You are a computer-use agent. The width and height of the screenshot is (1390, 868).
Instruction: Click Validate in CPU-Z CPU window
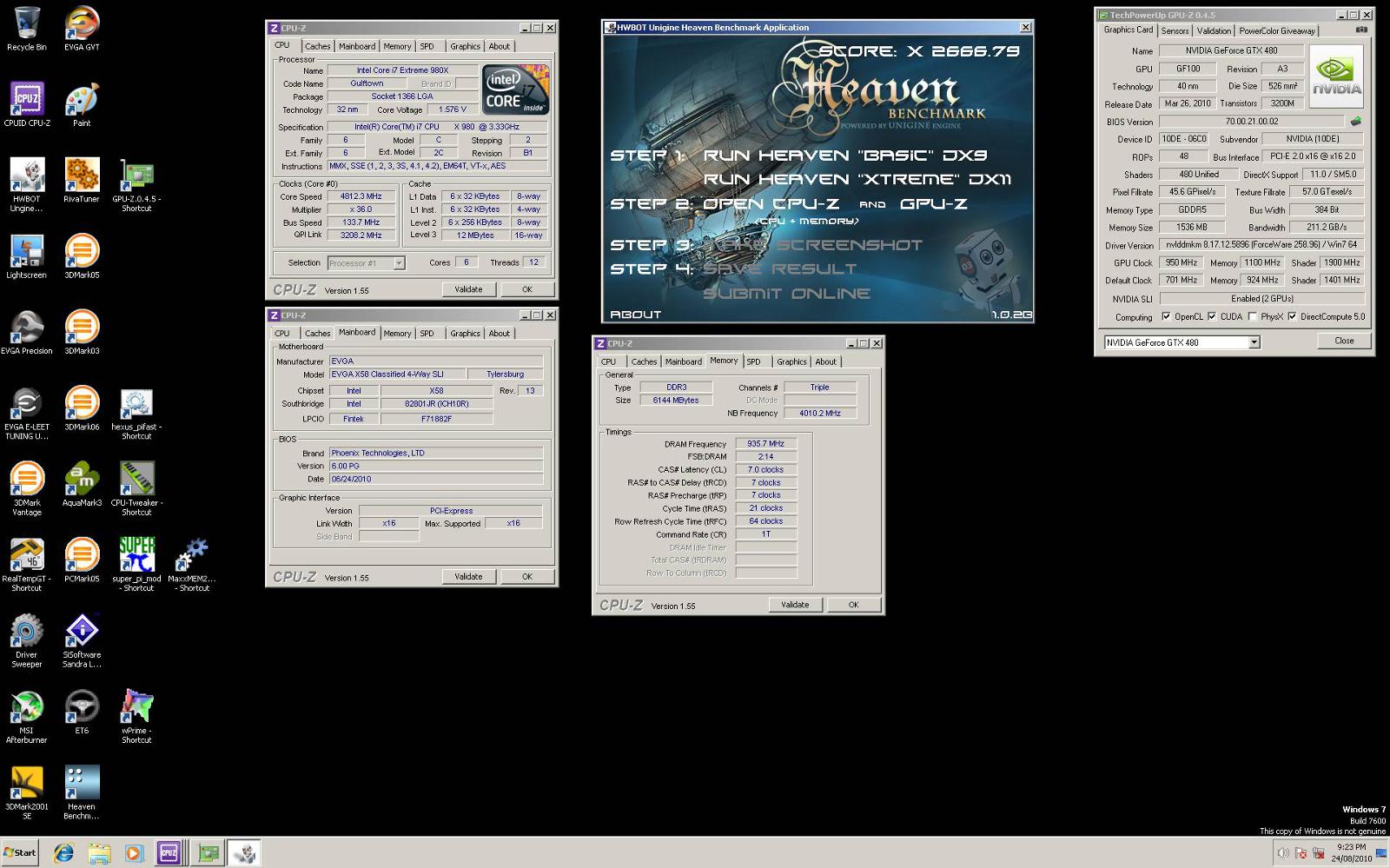pyautogui.click(x=468, y=289)
